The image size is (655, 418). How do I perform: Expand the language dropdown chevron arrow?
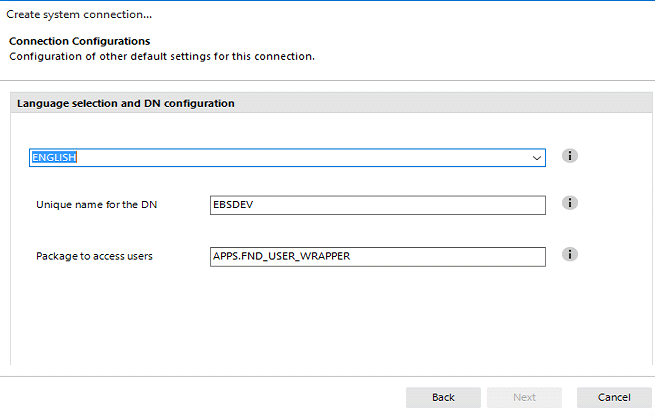[537, 158]
